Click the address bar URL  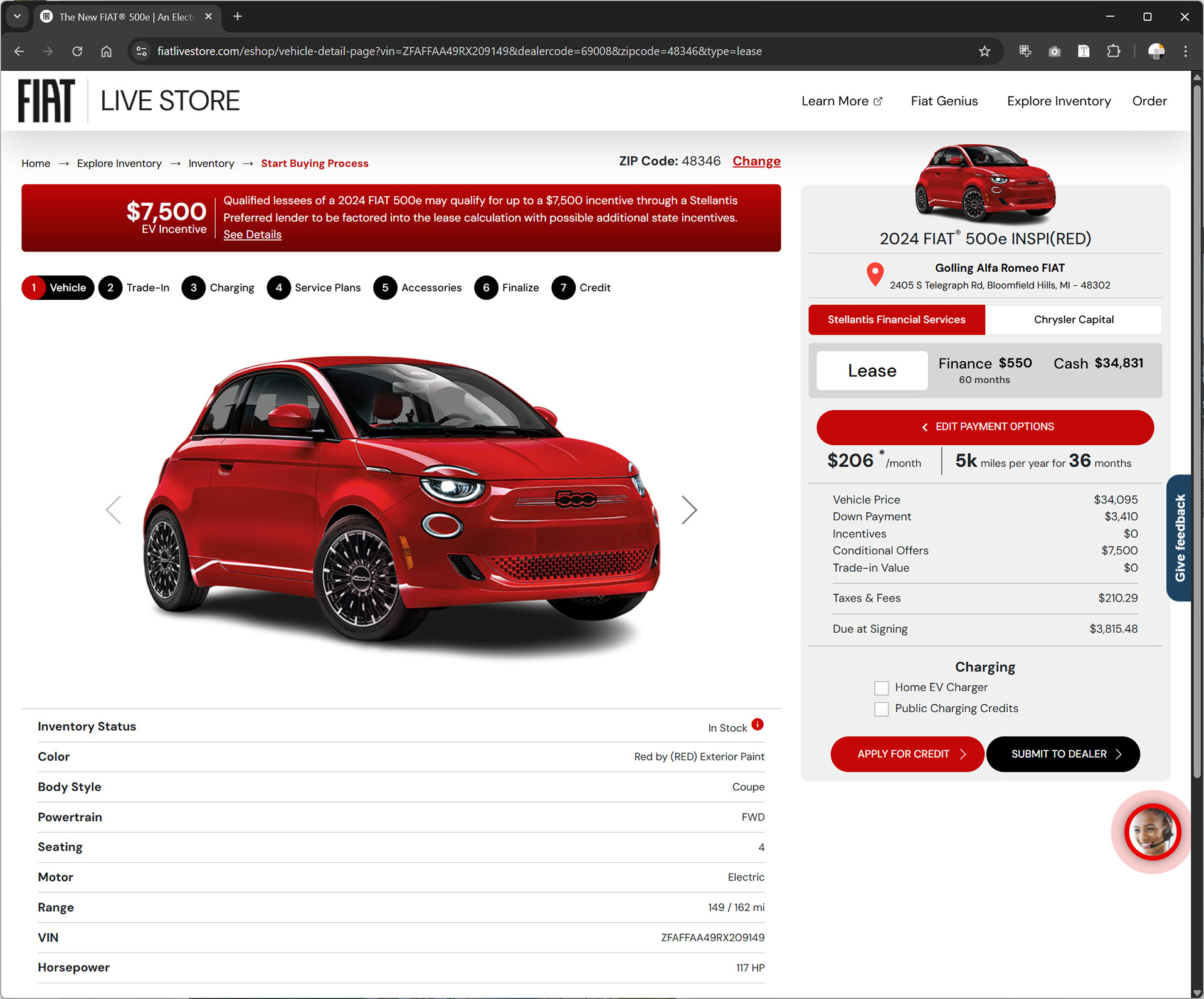[x=459, y=51]
